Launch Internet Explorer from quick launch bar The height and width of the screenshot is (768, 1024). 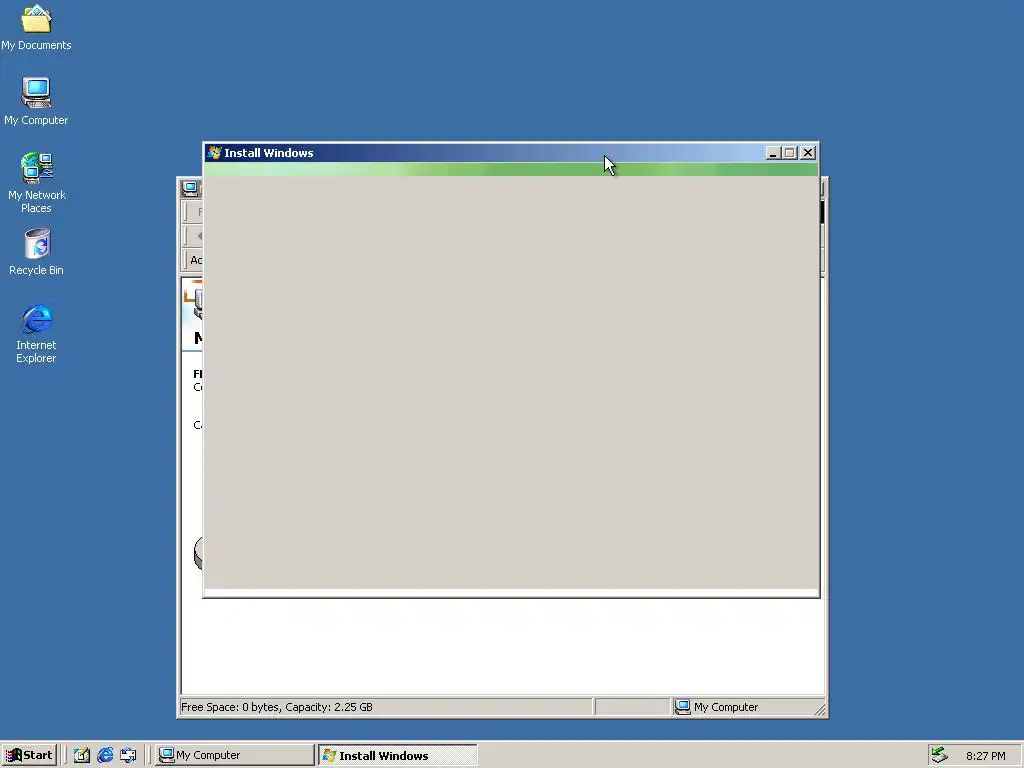pos(104,755)
